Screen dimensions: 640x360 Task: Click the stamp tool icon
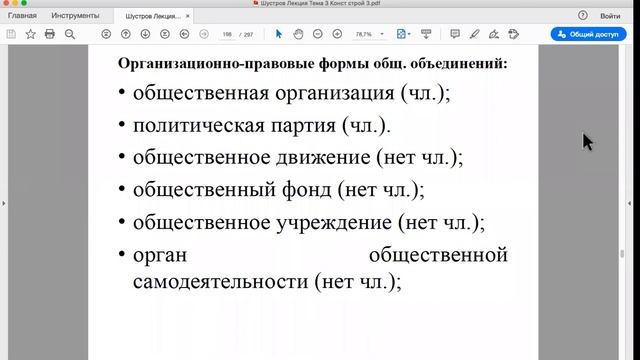click(x=513, y=34)
